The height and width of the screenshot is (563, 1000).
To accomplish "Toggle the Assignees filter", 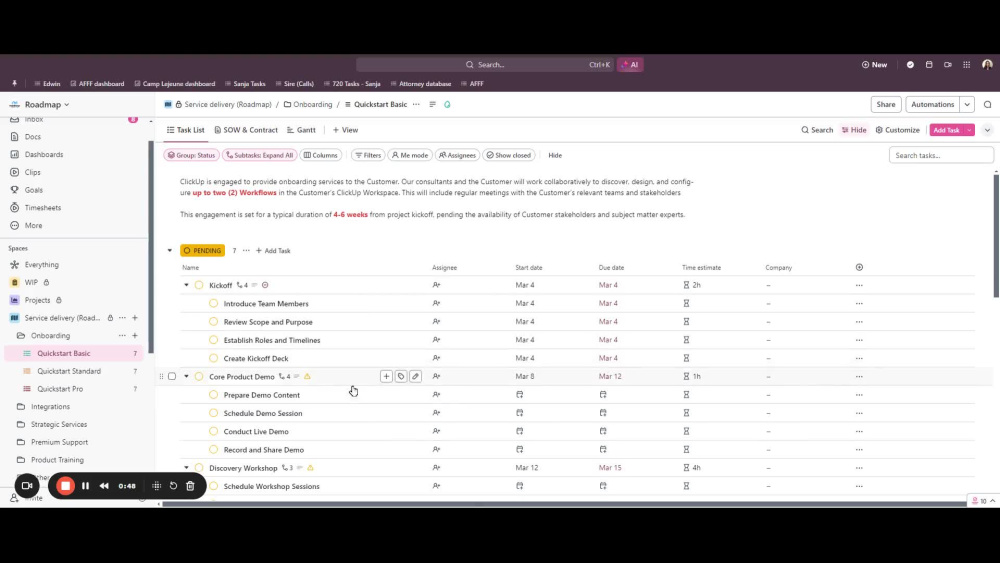I will pos(457,155).
